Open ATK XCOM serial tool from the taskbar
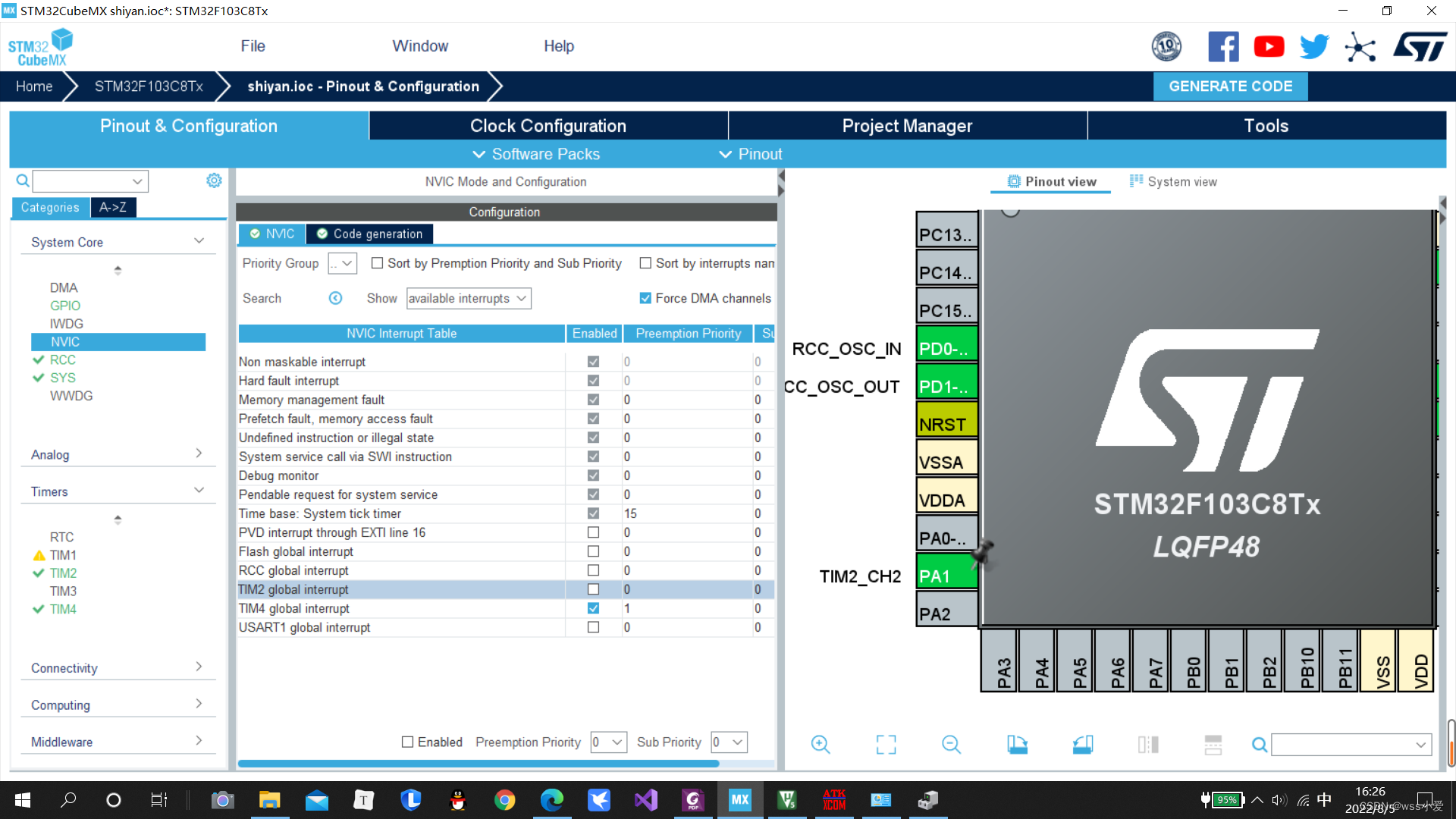This screenshot has width=1456, height=819. 833,800
